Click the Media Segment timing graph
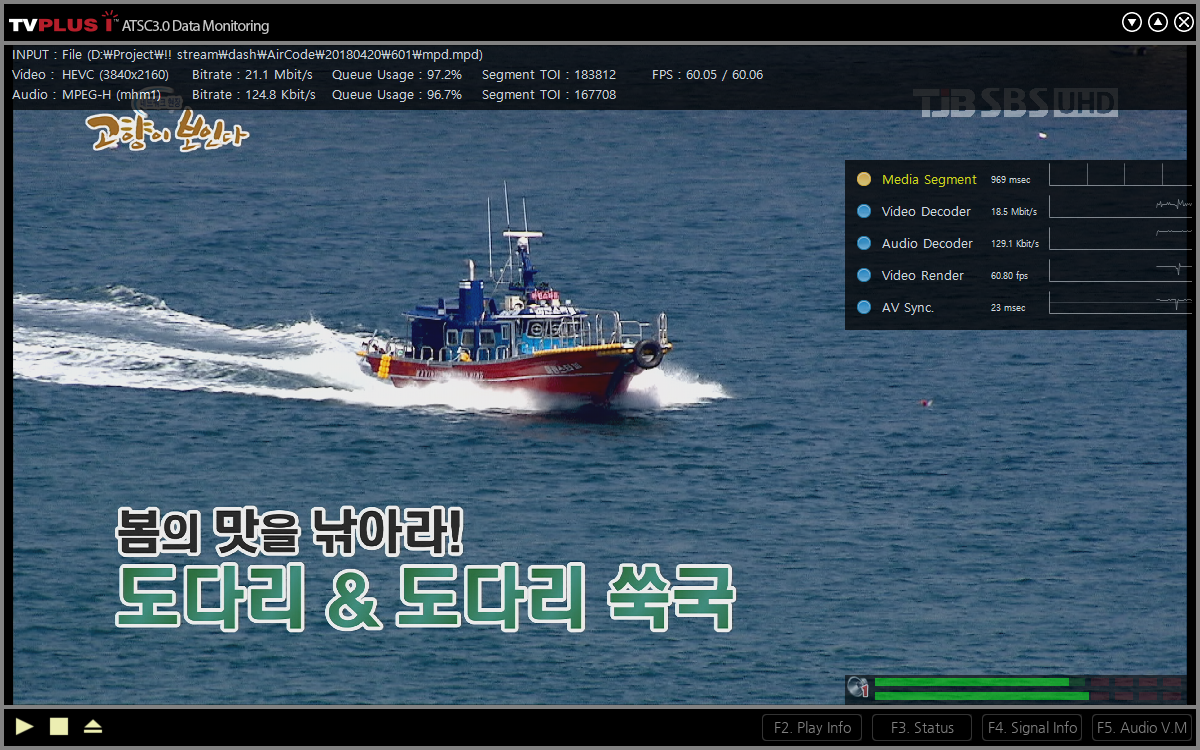 (x=1119, y=176)
